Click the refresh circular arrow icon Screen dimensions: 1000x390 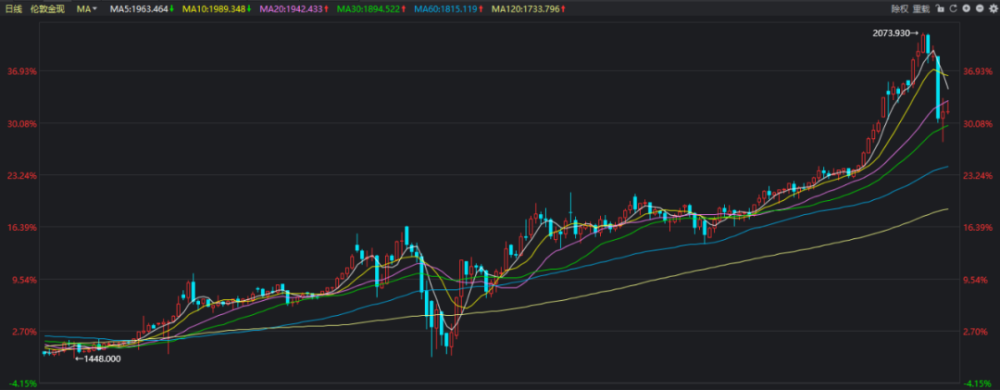tap(953, 8)
